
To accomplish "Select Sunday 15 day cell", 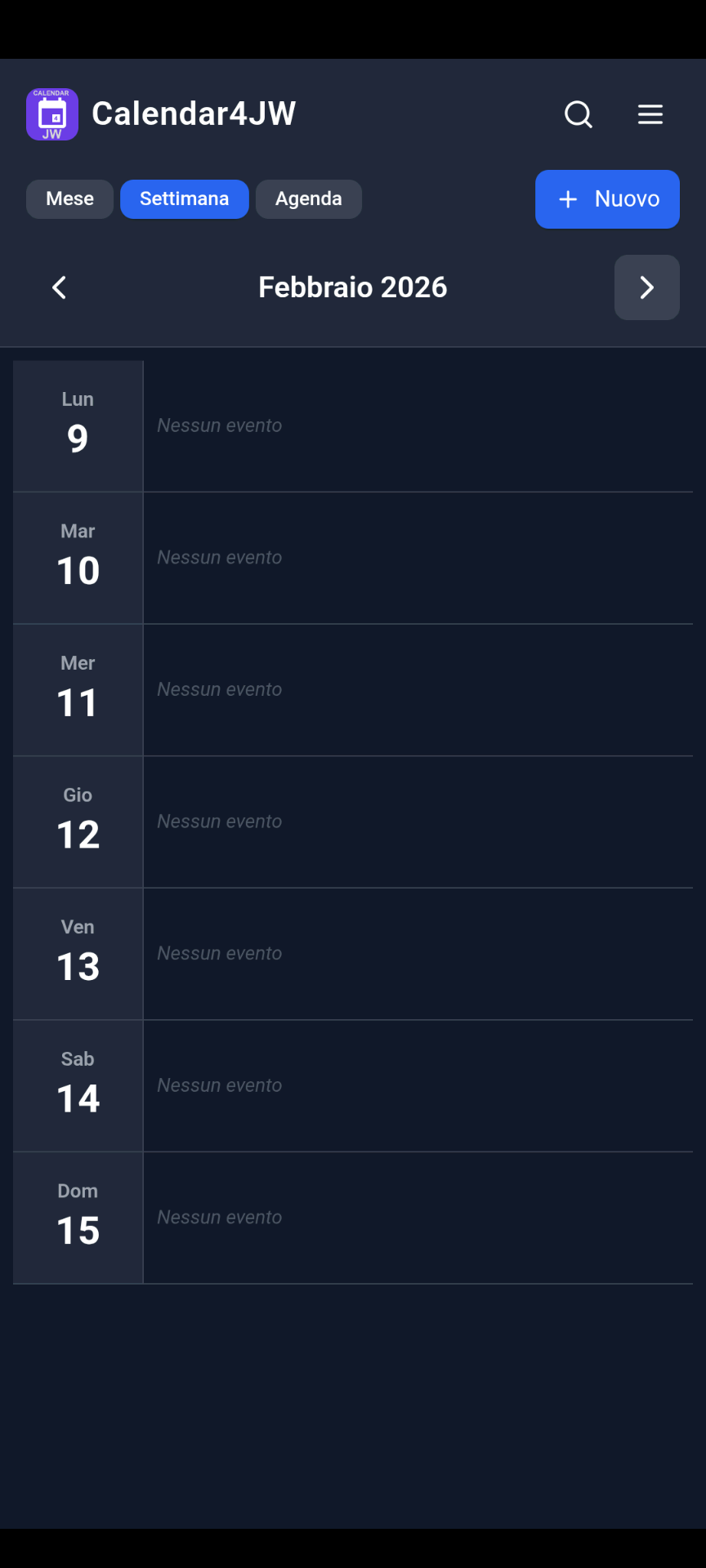I will tap(78, 1218).
